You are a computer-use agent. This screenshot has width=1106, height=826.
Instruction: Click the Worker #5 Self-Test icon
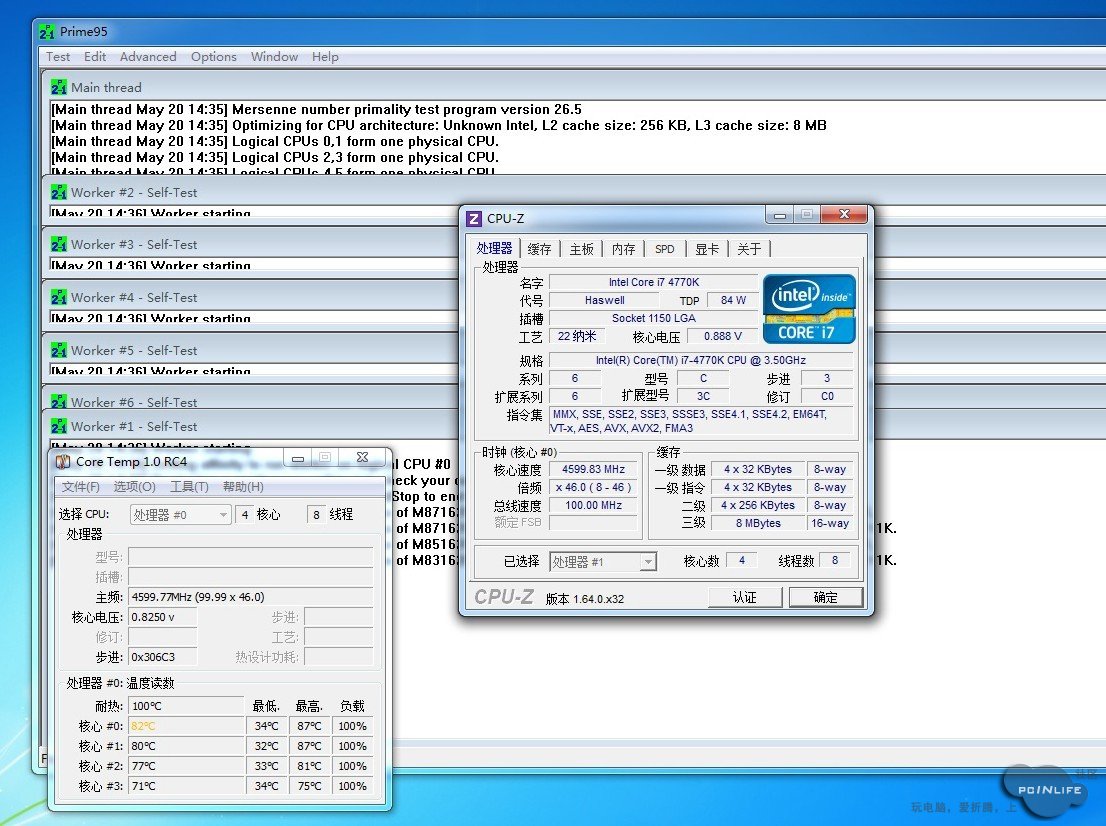point(59,351)
